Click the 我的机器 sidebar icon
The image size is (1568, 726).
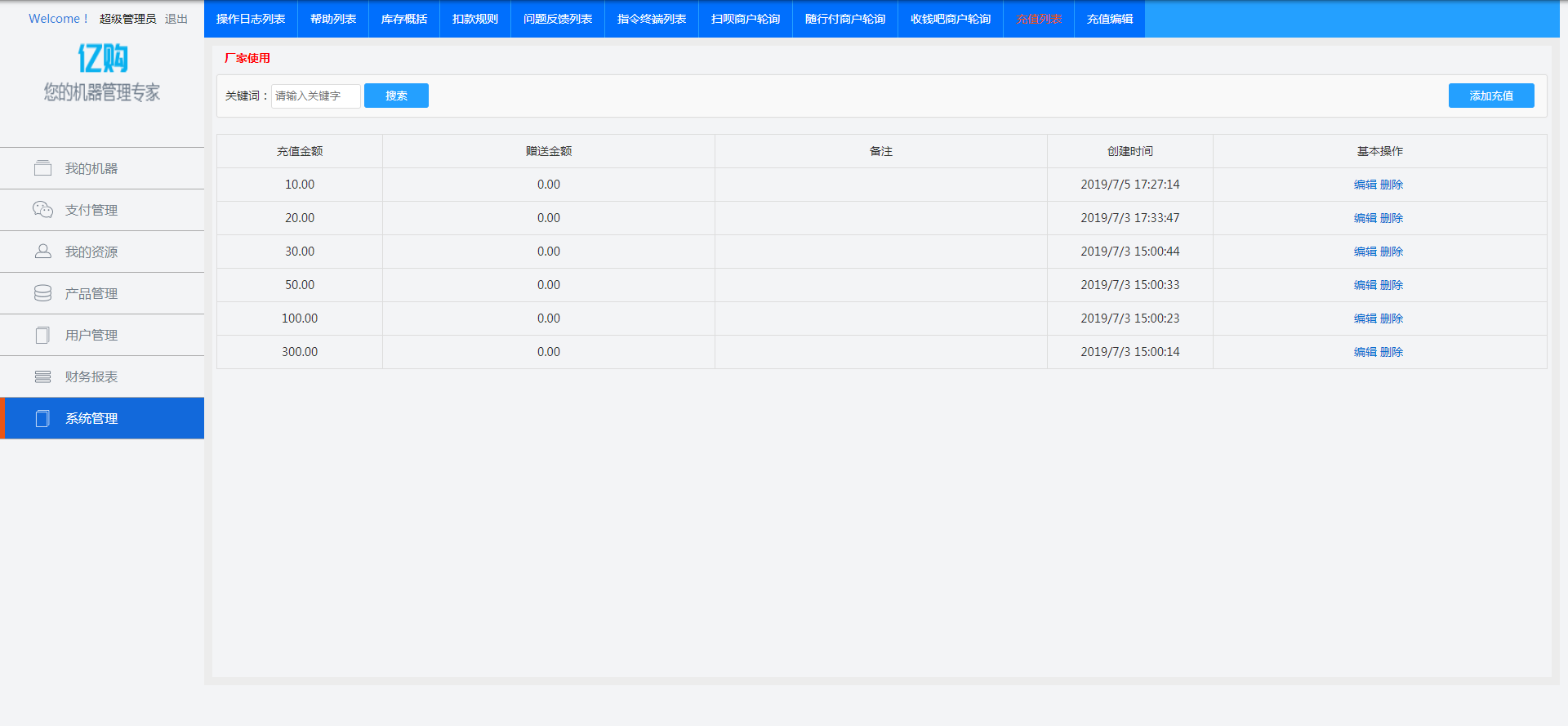[42, 168]
